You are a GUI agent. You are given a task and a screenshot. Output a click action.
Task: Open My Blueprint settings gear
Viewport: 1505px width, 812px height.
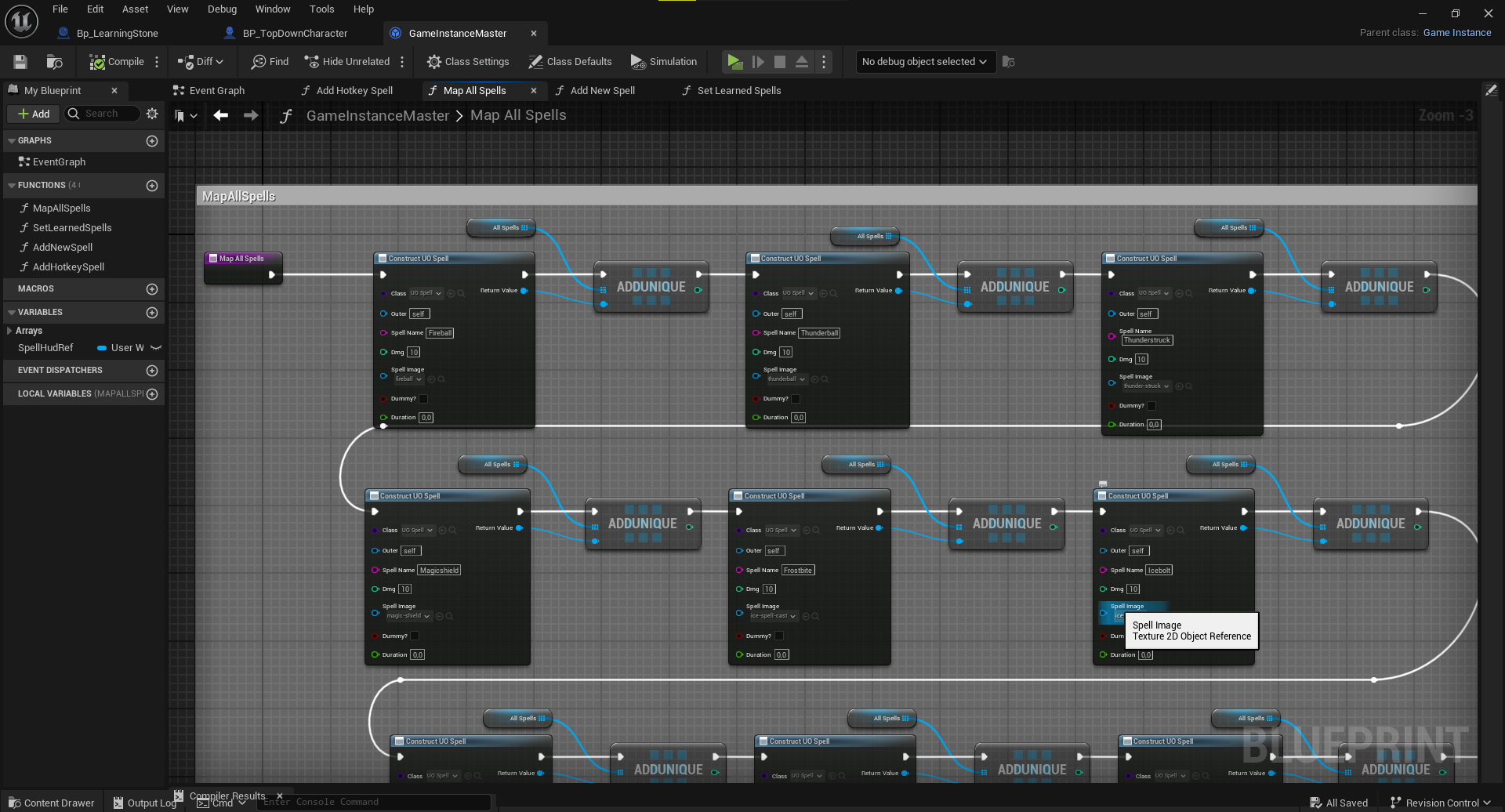[152, 114]
